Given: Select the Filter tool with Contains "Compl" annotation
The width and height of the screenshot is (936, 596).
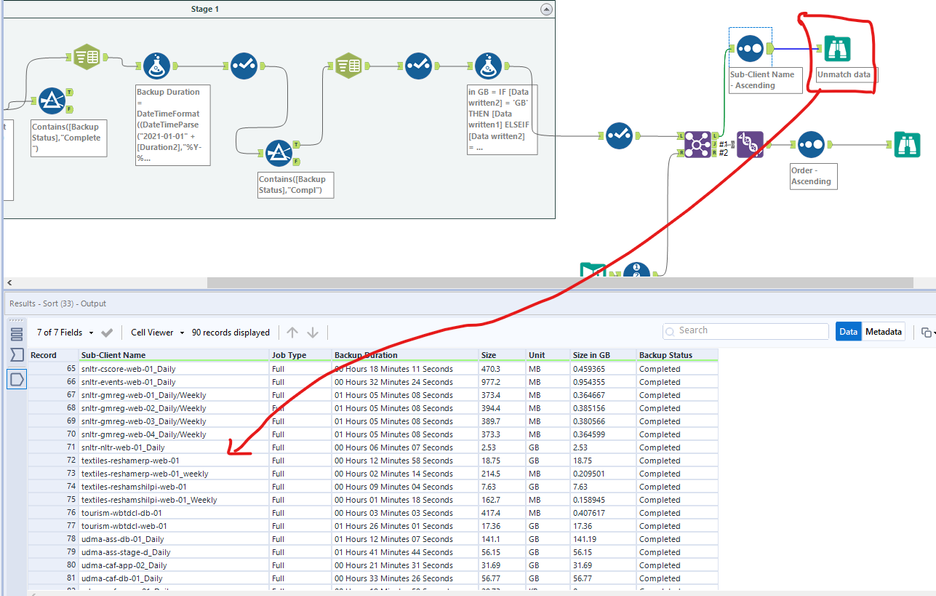Looking at the screenshot, I should click(x=278, y=153).
